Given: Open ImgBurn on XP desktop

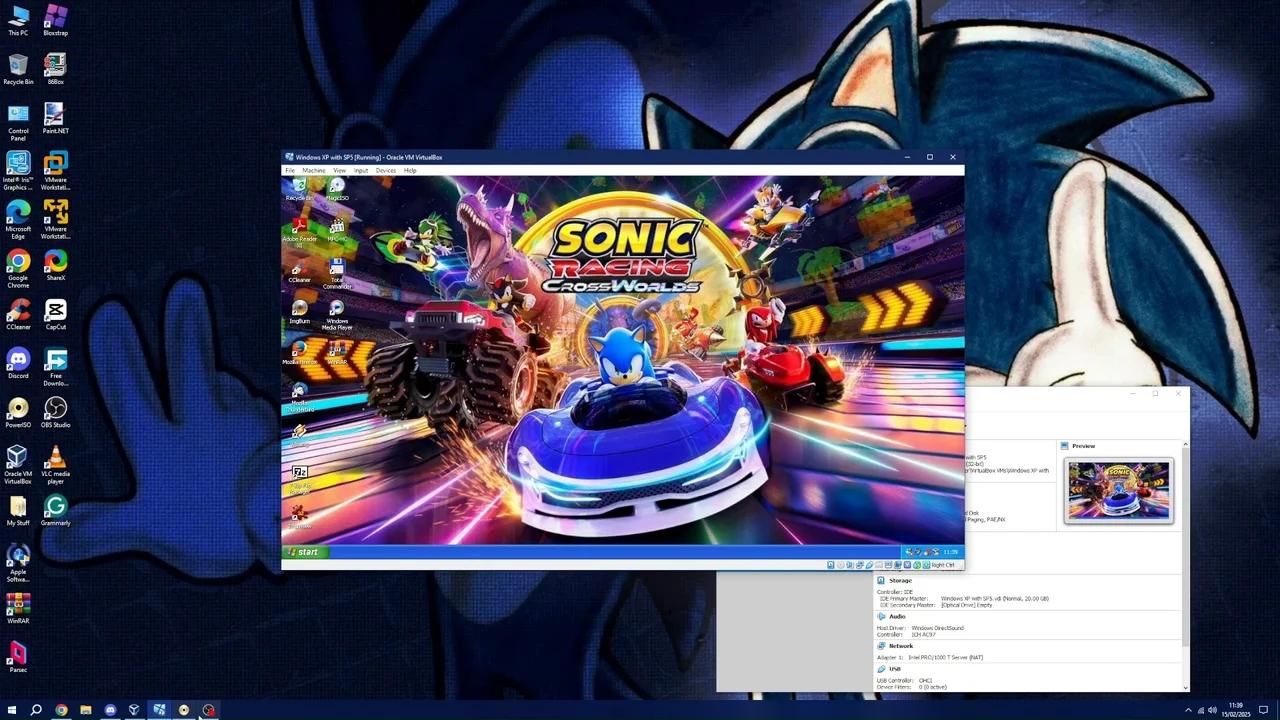Looking at the screenshot, I should click(x=299, y=313).
